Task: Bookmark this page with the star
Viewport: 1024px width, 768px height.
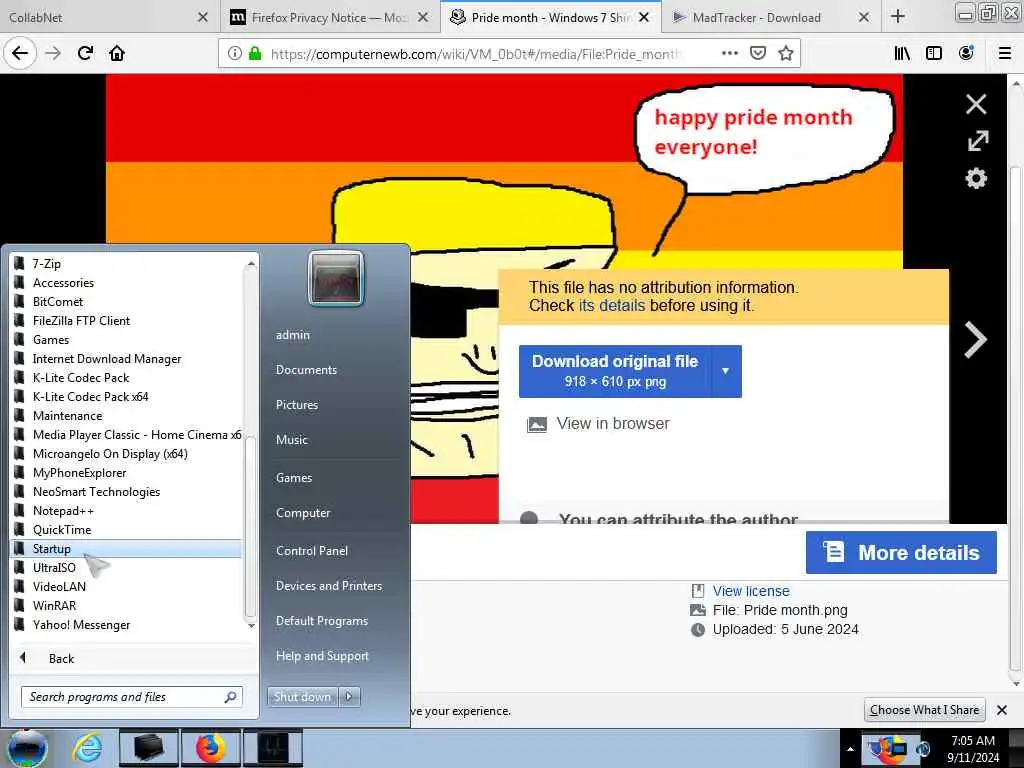Action: pyautogui.click(x=786, y=54)
